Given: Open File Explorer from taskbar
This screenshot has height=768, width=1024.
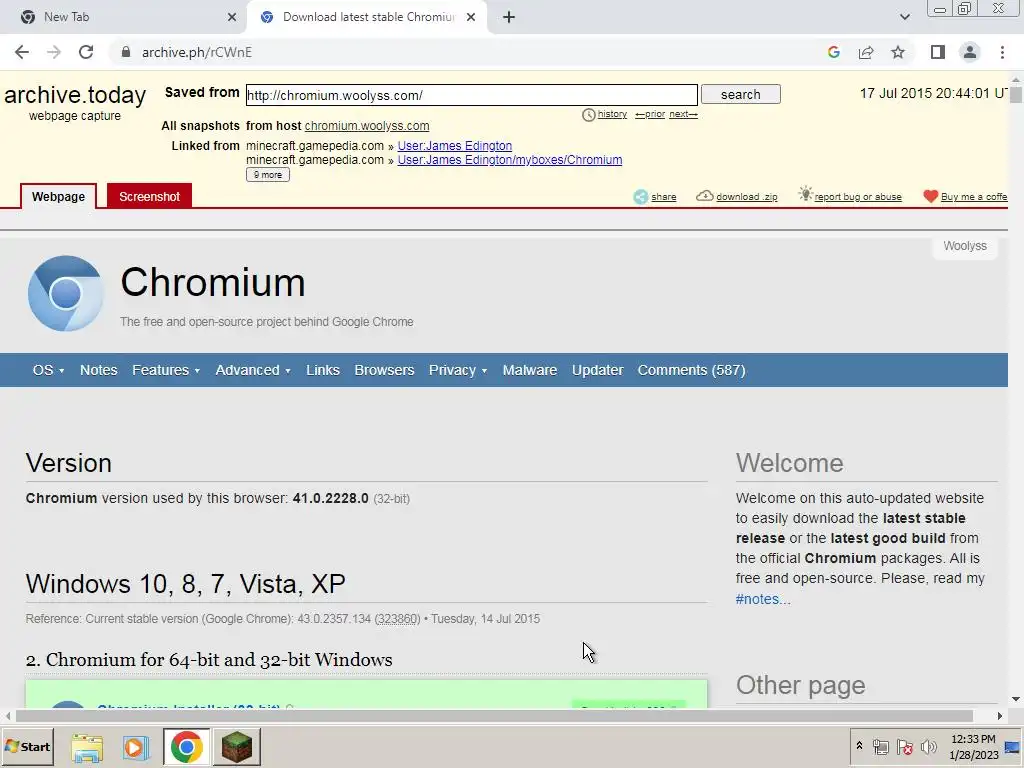Looking at the screenshot, I should tap(87, 747).
